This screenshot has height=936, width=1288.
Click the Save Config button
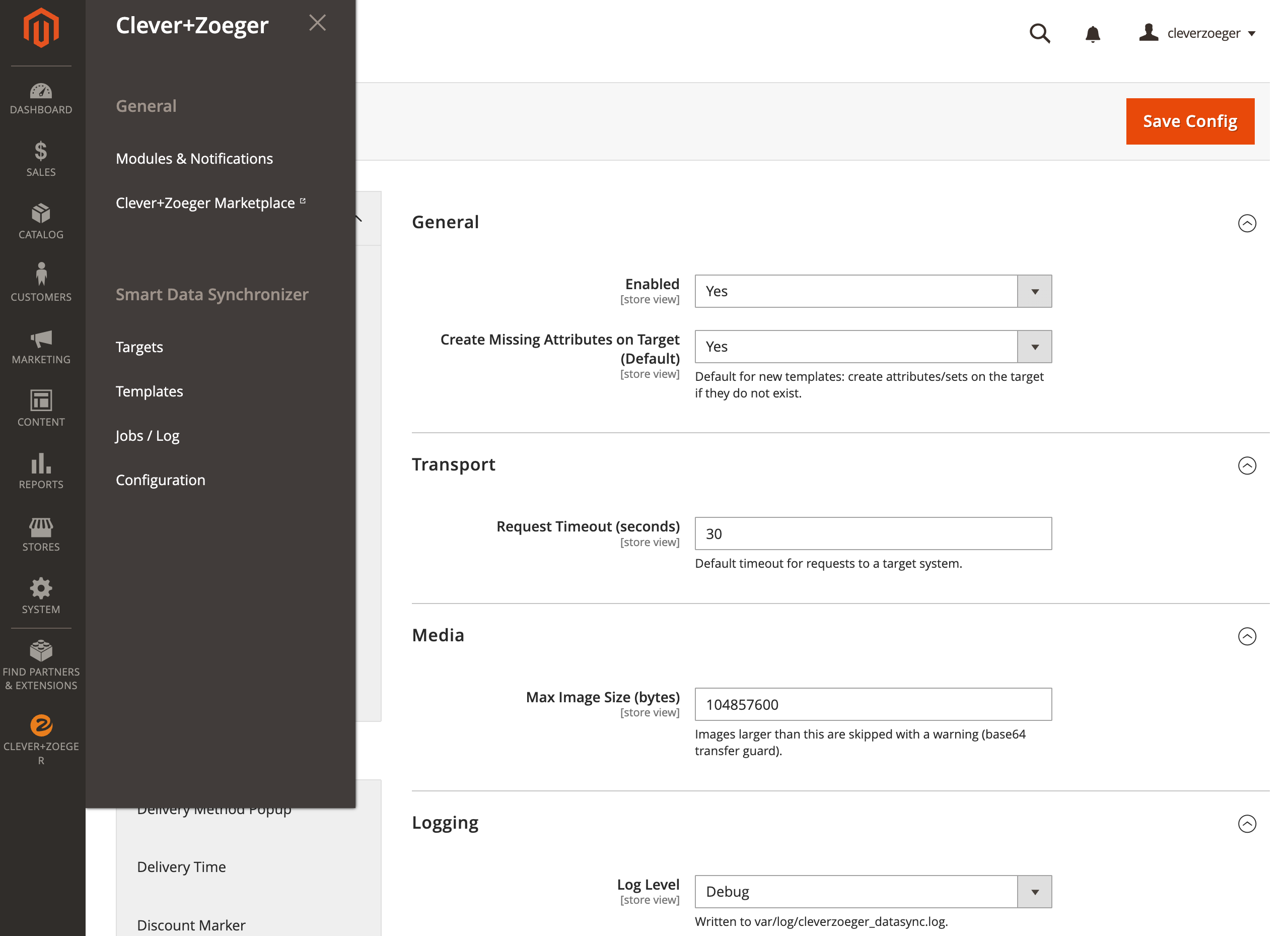[x=1190, y=121]
